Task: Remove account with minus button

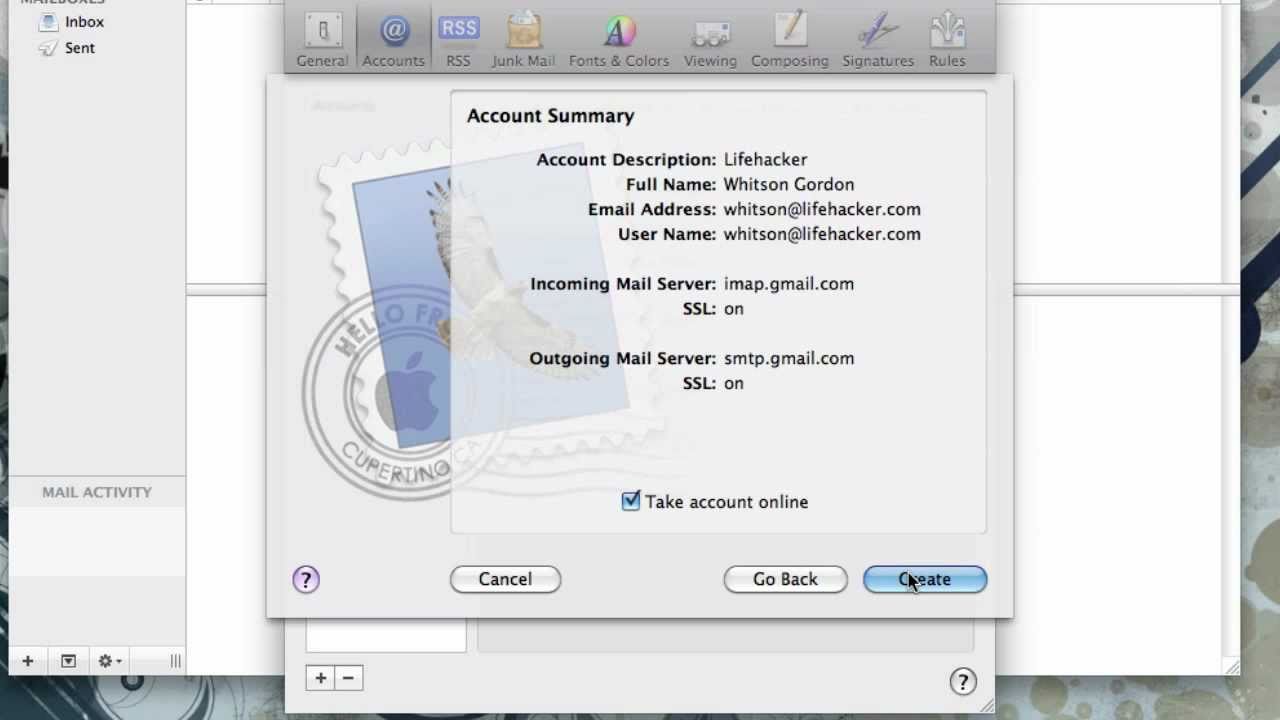Action: coord(348,678)
